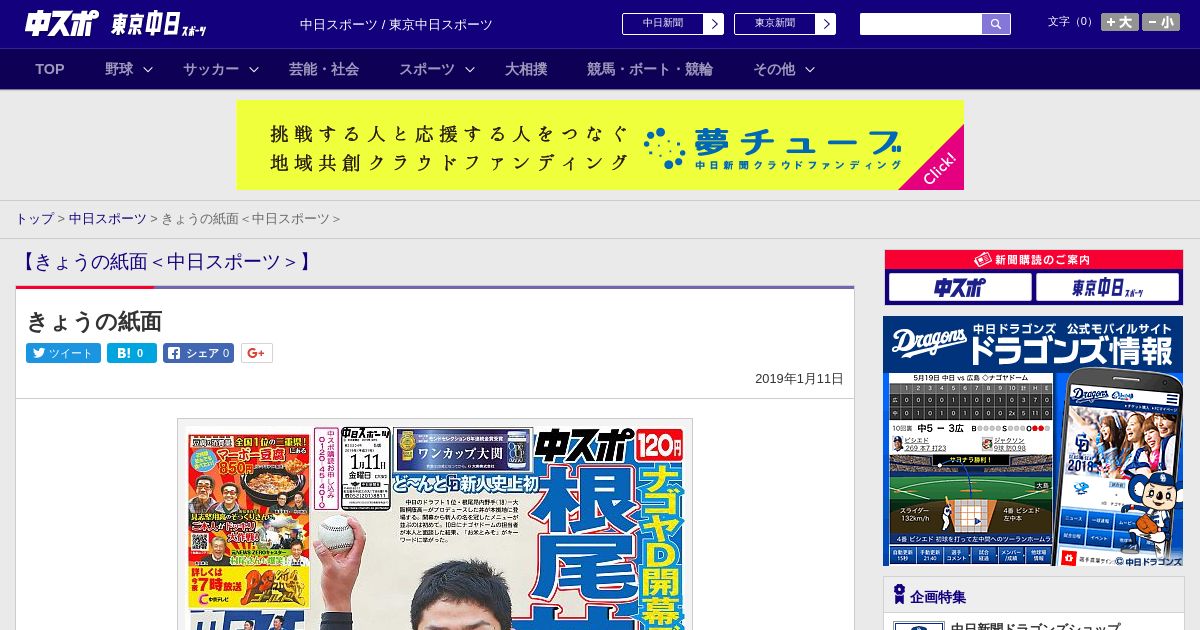Screen dimensions: 1200x630
Task: Click the 新聞購読のご案内 header
Action: (1034, 260)
